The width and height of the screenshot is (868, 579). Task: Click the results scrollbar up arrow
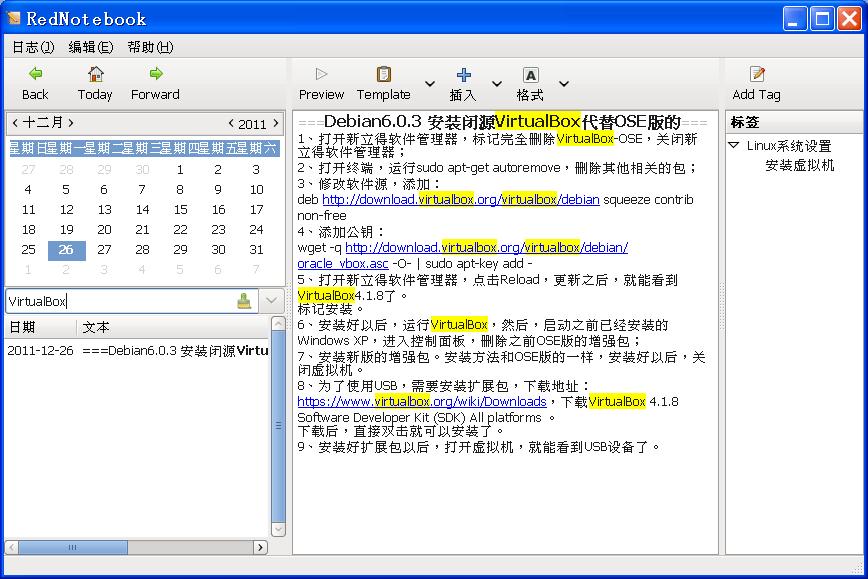click(x=278, y=323)
